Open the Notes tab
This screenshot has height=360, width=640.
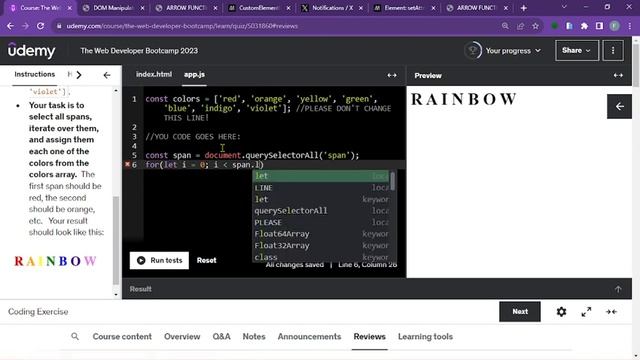pyautogui.click(x=254, y=336)
